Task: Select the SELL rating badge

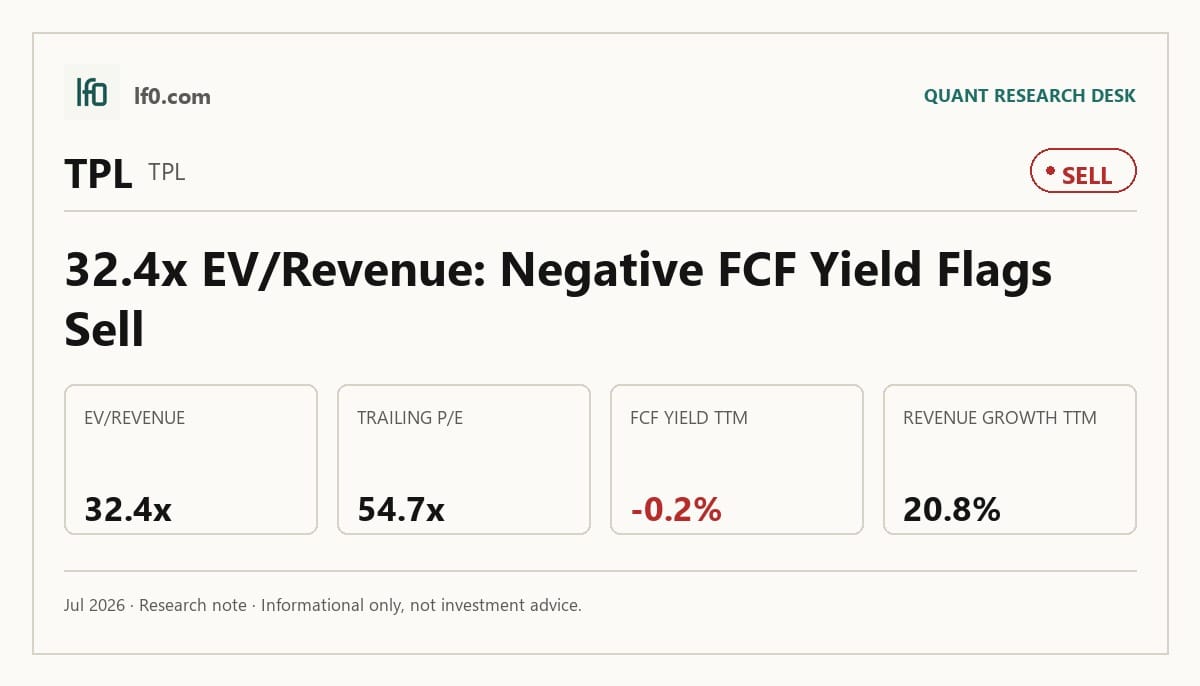Action: (x=1083, y=172)
